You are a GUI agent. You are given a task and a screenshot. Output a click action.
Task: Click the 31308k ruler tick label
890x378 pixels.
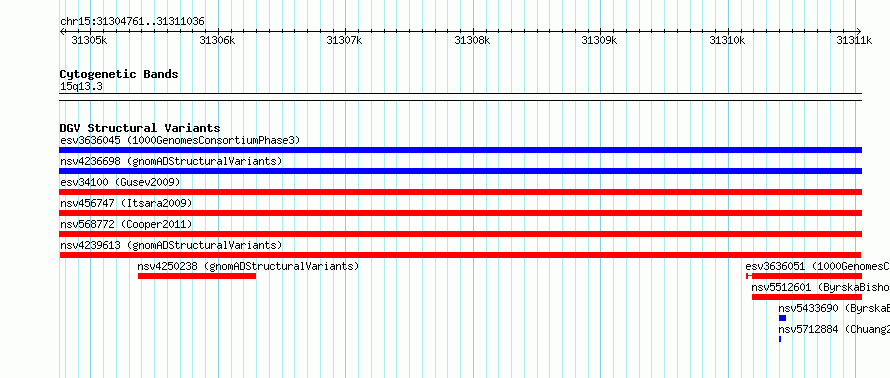pos(472,40)
